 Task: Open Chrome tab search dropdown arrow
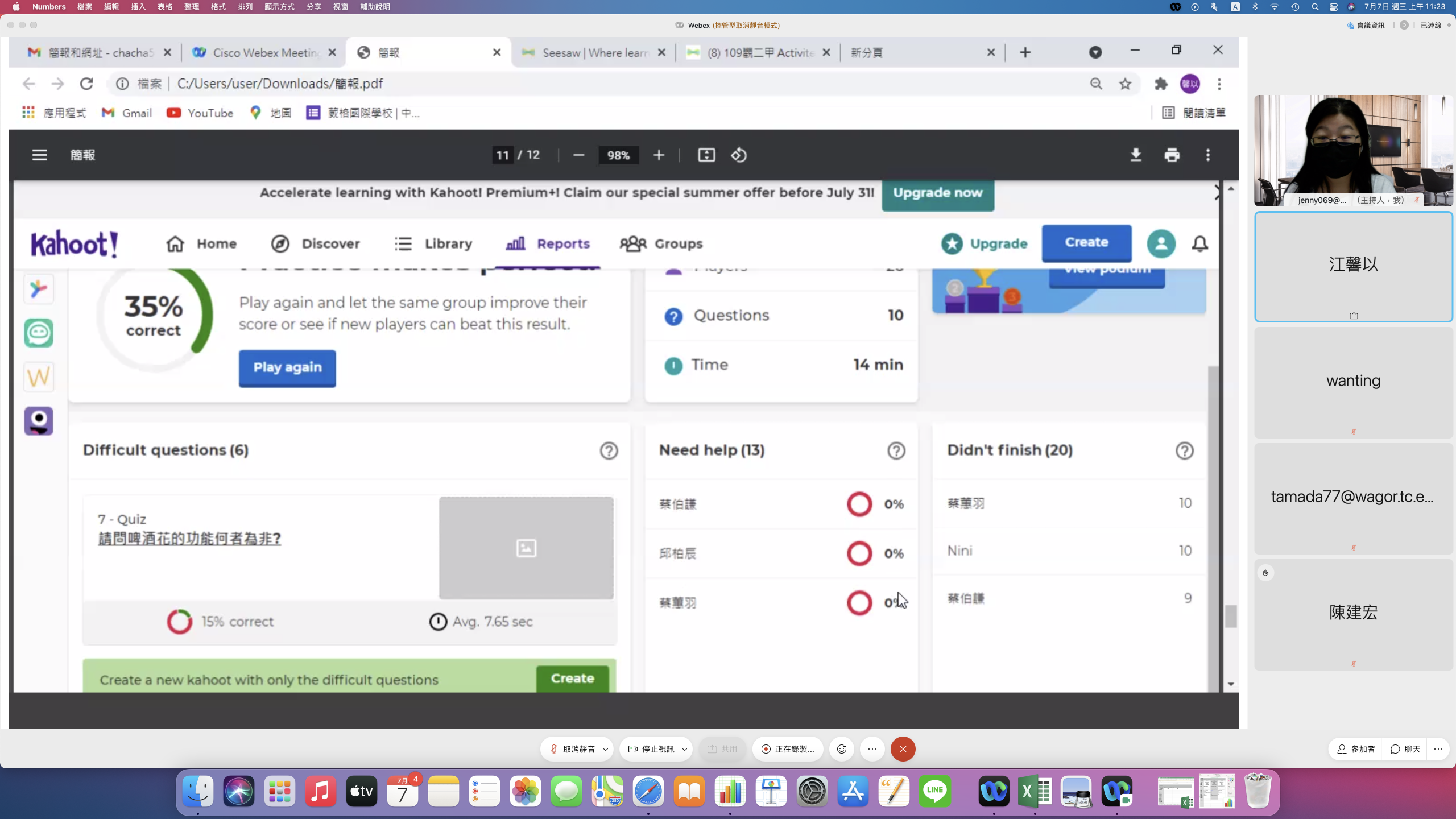click(x=1095, y=52)
